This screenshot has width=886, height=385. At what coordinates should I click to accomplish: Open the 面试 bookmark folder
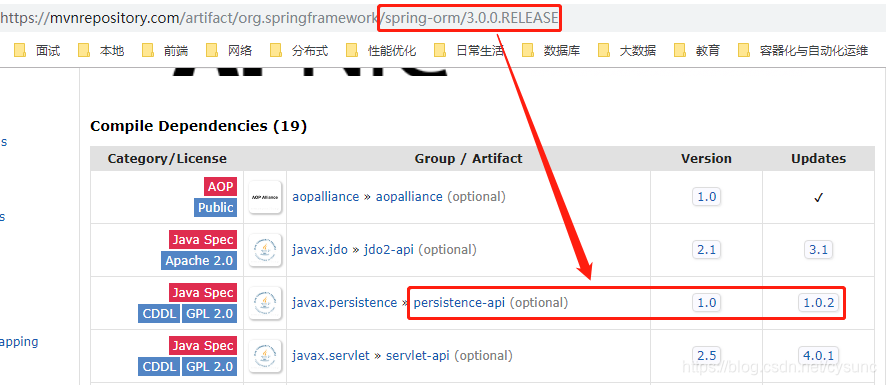37,51
